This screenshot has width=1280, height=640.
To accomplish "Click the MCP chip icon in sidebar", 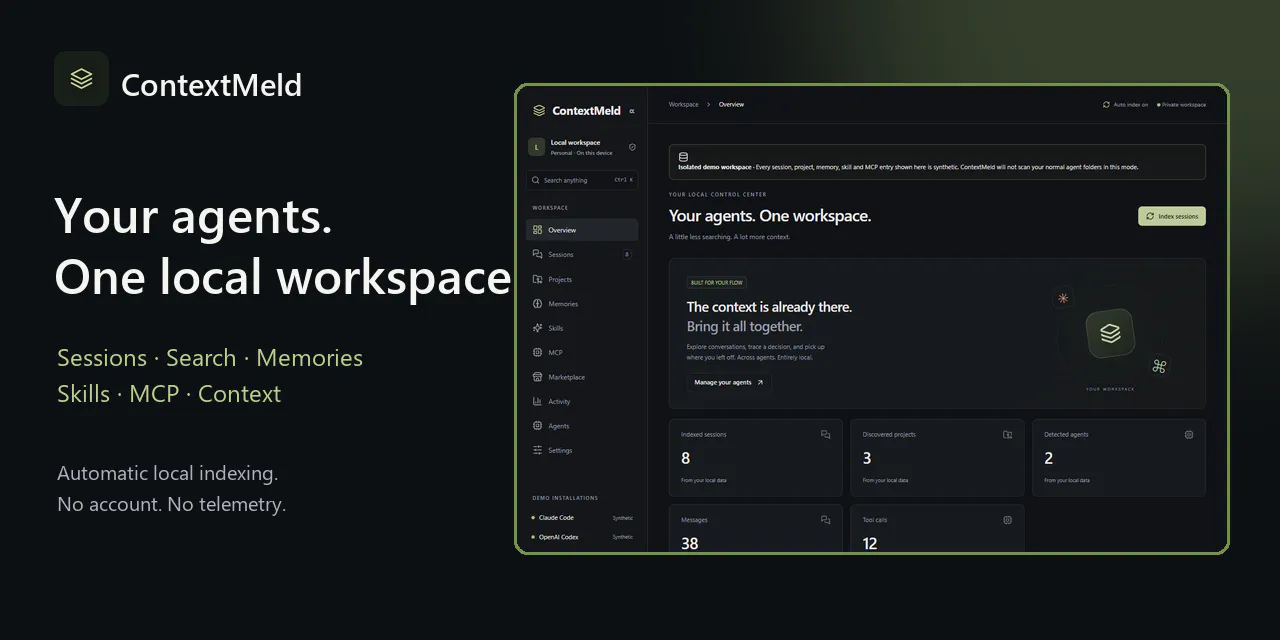I will click(x=538, y=353).
